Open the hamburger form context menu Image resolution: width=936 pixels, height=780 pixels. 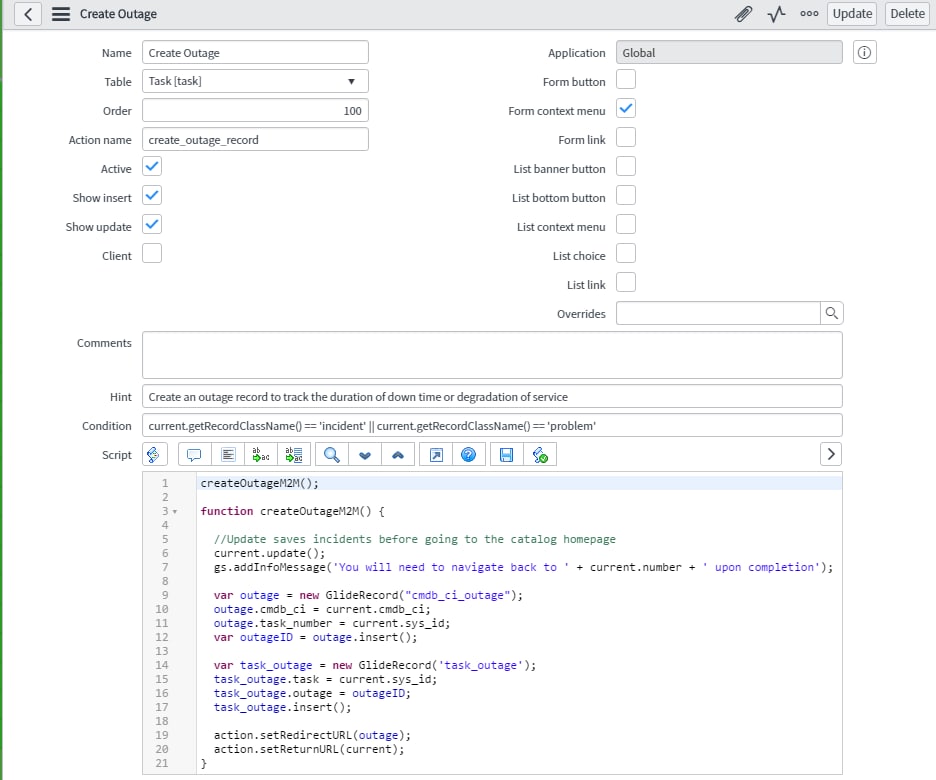tap(61, 14)
